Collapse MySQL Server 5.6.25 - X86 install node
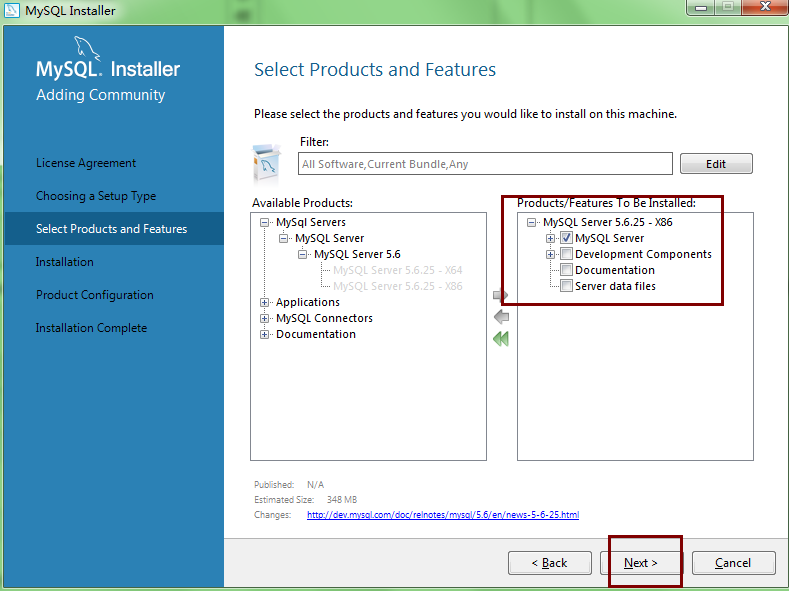 531,222
